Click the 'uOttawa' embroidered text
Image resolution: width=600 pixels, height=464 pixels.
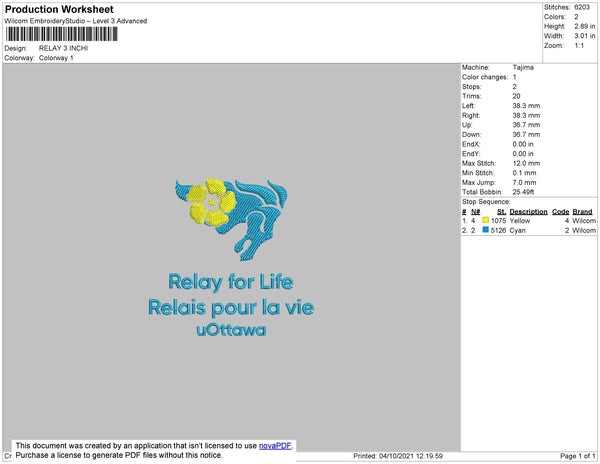231,330
